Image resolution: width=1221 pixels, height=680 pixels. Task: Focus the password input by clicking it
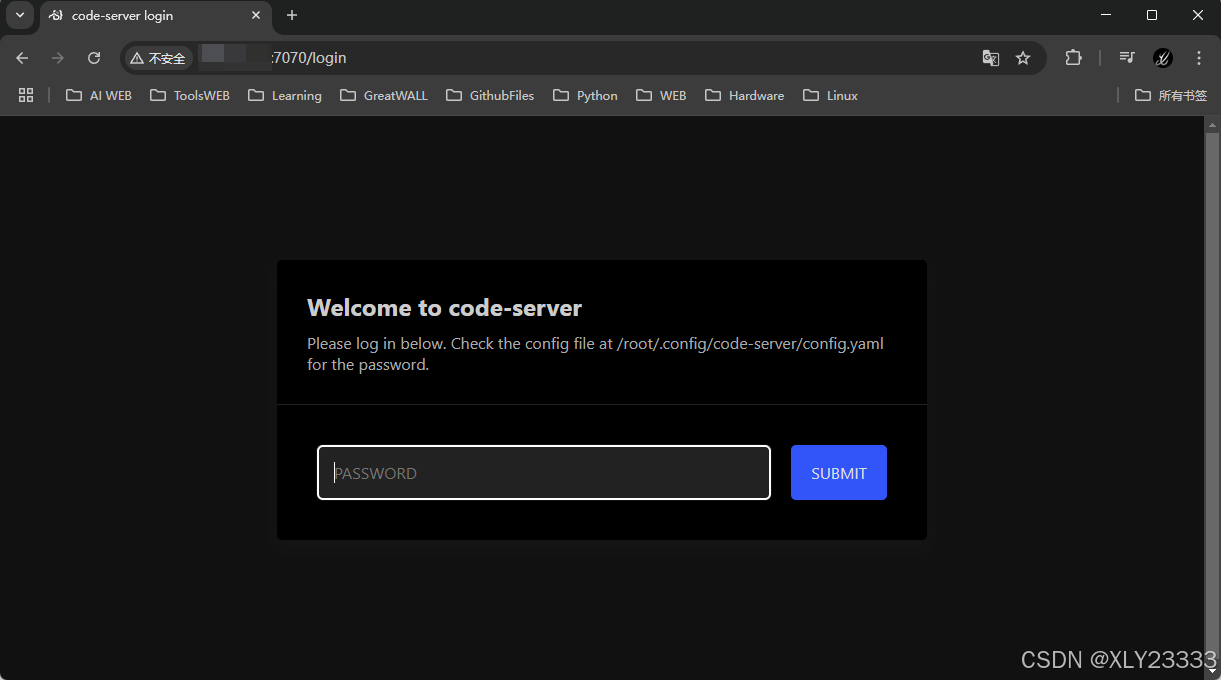coord(543,472)
